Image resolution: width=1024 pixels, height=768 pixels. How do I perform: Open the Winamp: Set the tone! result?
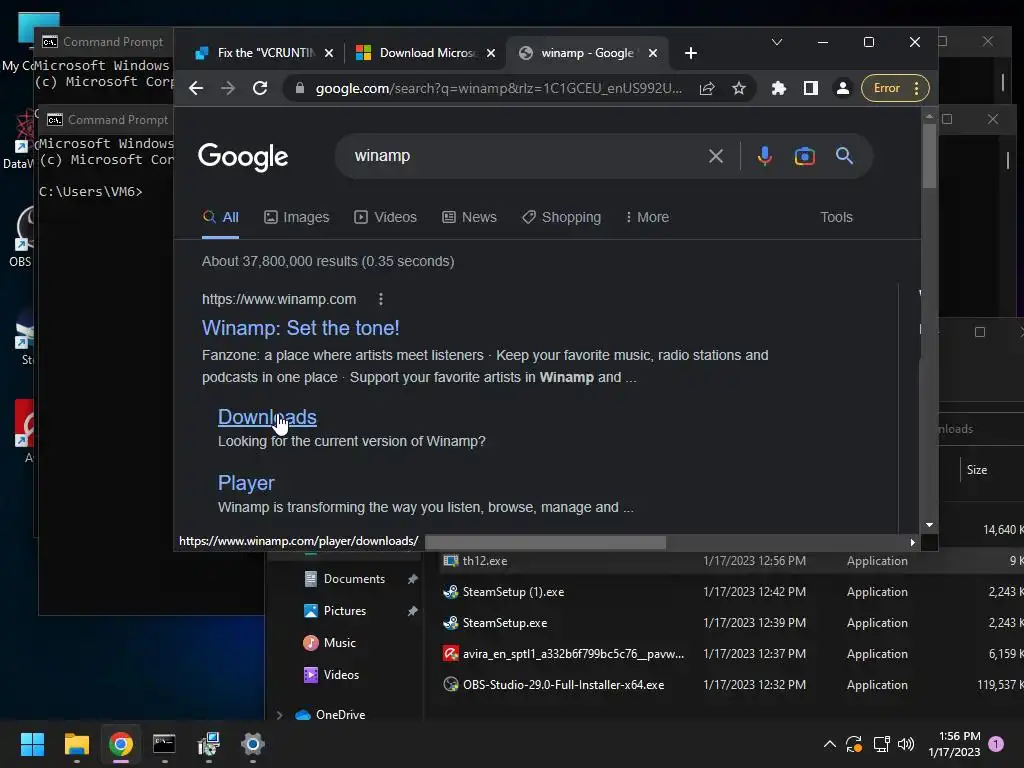click(300, 328)
